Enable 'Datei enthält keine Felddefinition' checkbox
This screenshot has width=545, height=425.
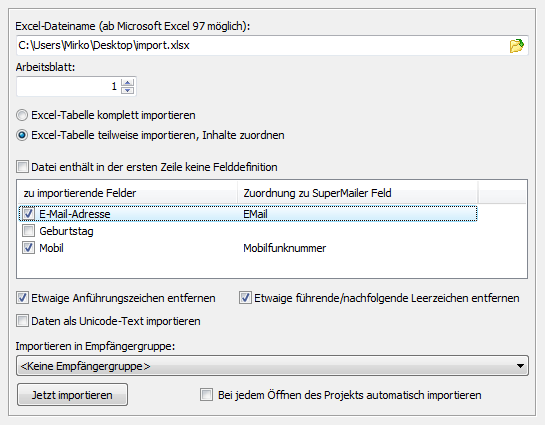pos(22,167)
